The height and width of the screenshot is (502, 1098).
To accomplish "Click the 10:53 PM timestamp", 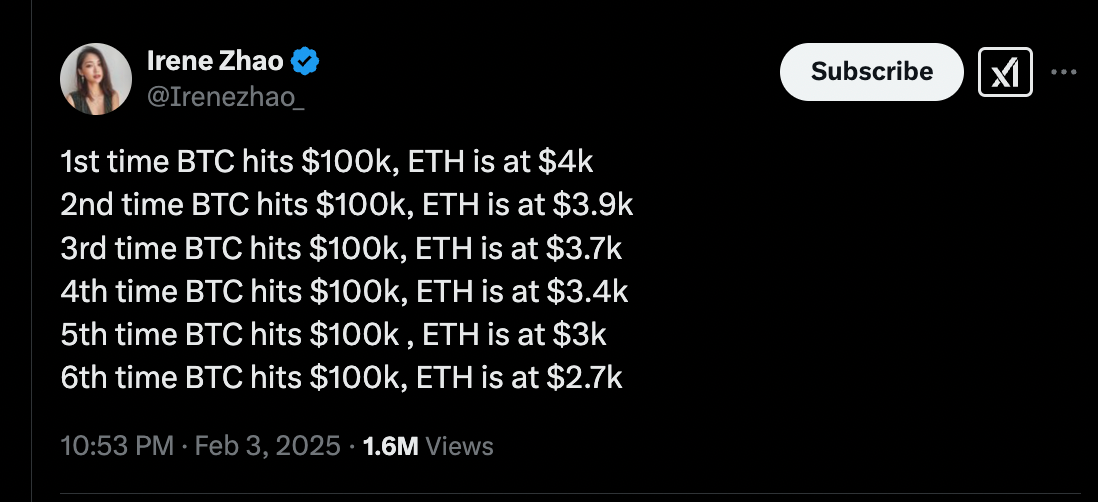I will click(x=116, y=445).
